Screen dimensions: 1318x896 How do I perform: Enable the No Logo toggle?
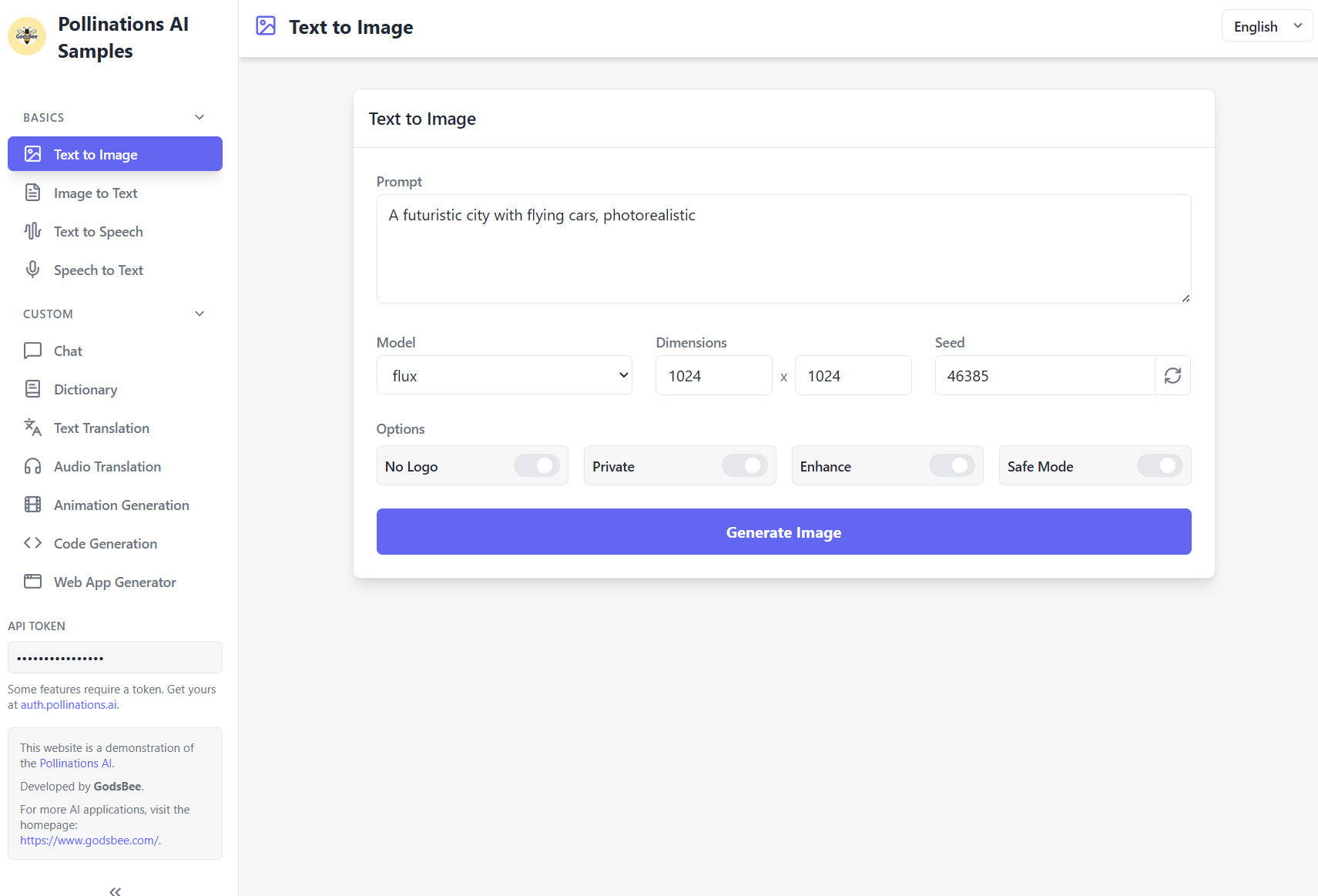tap(537, 465)
